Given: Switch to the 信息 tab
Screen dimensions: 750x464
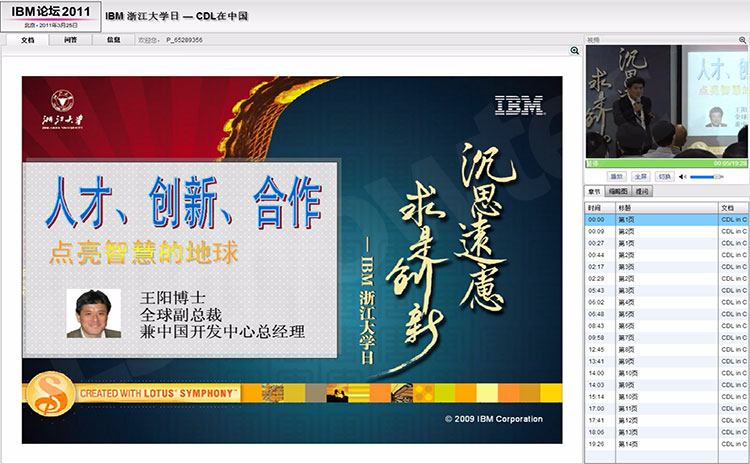Looking at the screenshot, I should tap(113, 40).
